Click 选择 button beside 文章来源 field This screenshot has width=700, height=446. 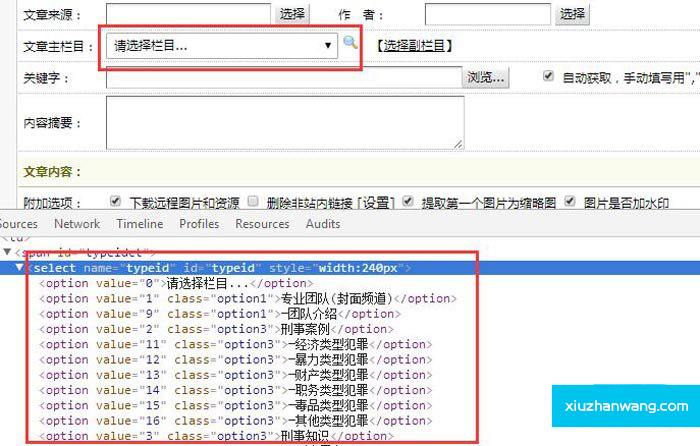(x=292, y=14)
